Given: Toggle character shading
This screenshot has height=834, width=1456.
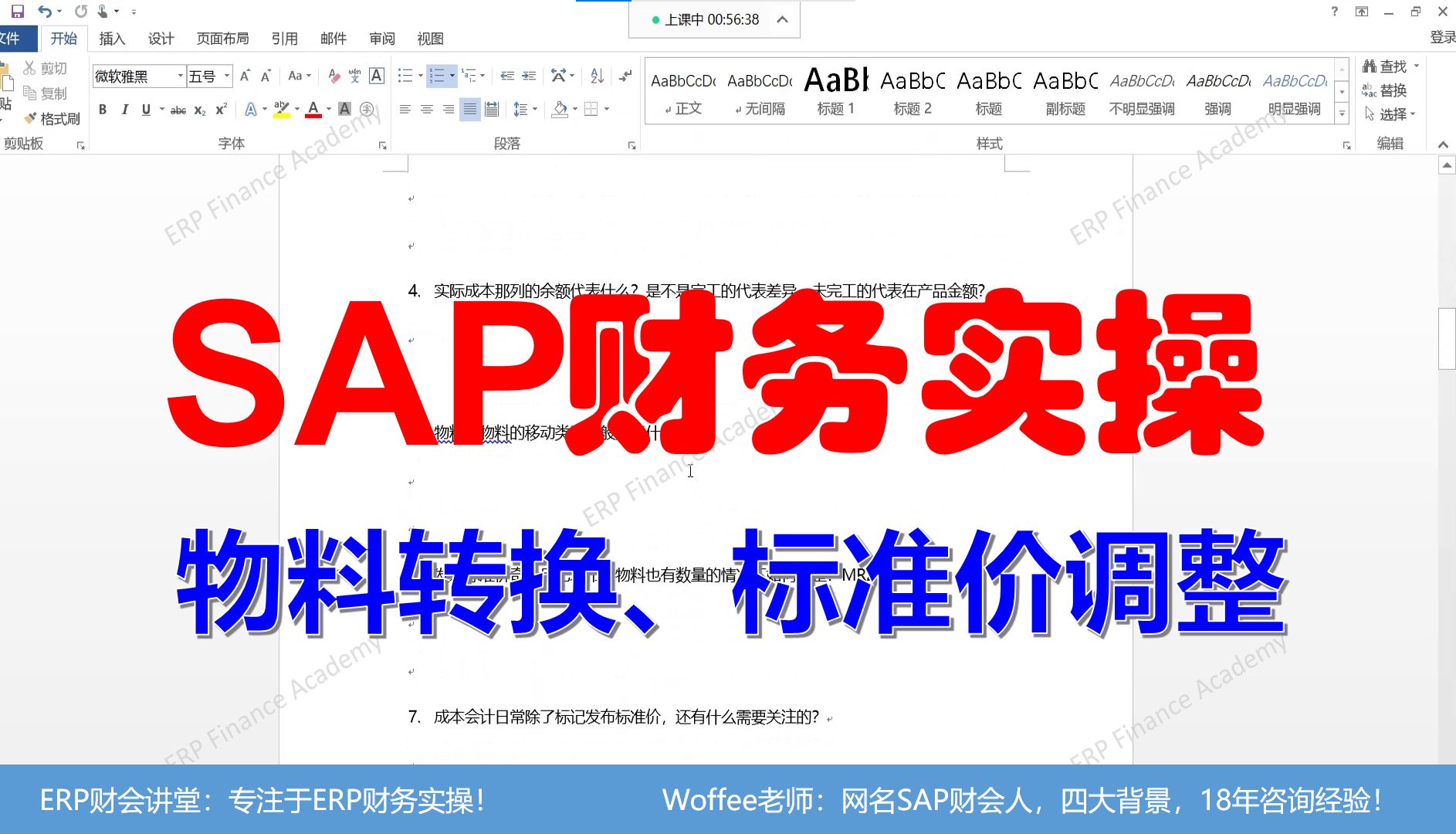Looking at the screenshot, I should click(x=345, y=110).
